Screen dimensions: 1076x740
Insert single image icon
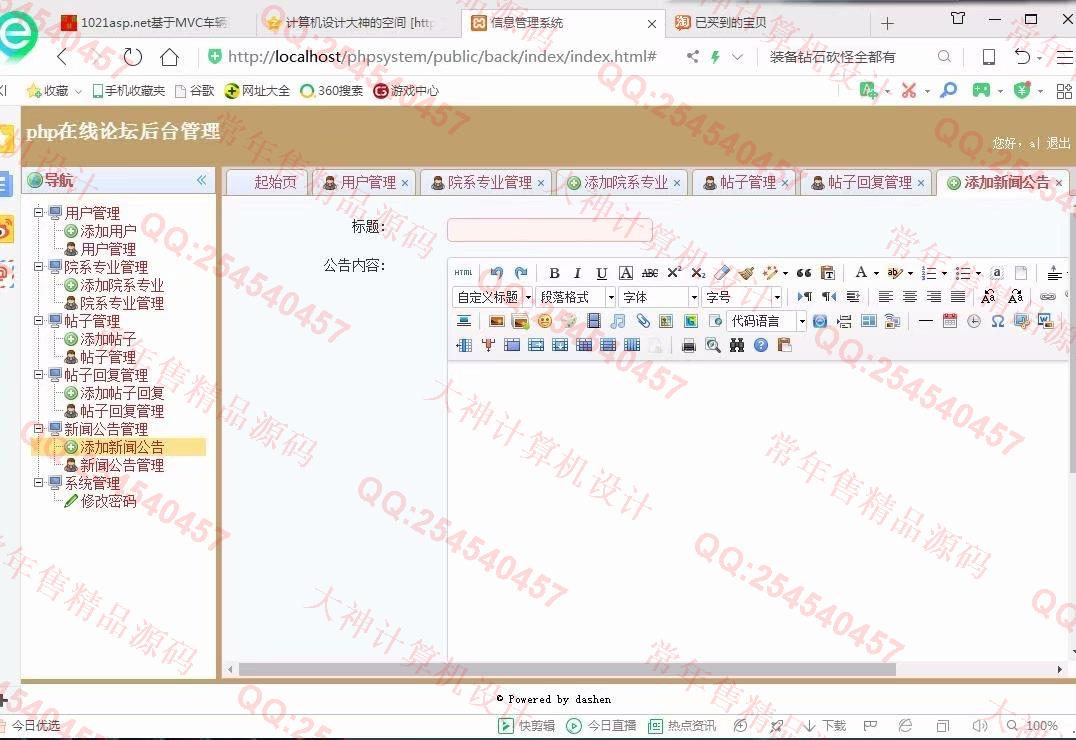tap(497, 321)
